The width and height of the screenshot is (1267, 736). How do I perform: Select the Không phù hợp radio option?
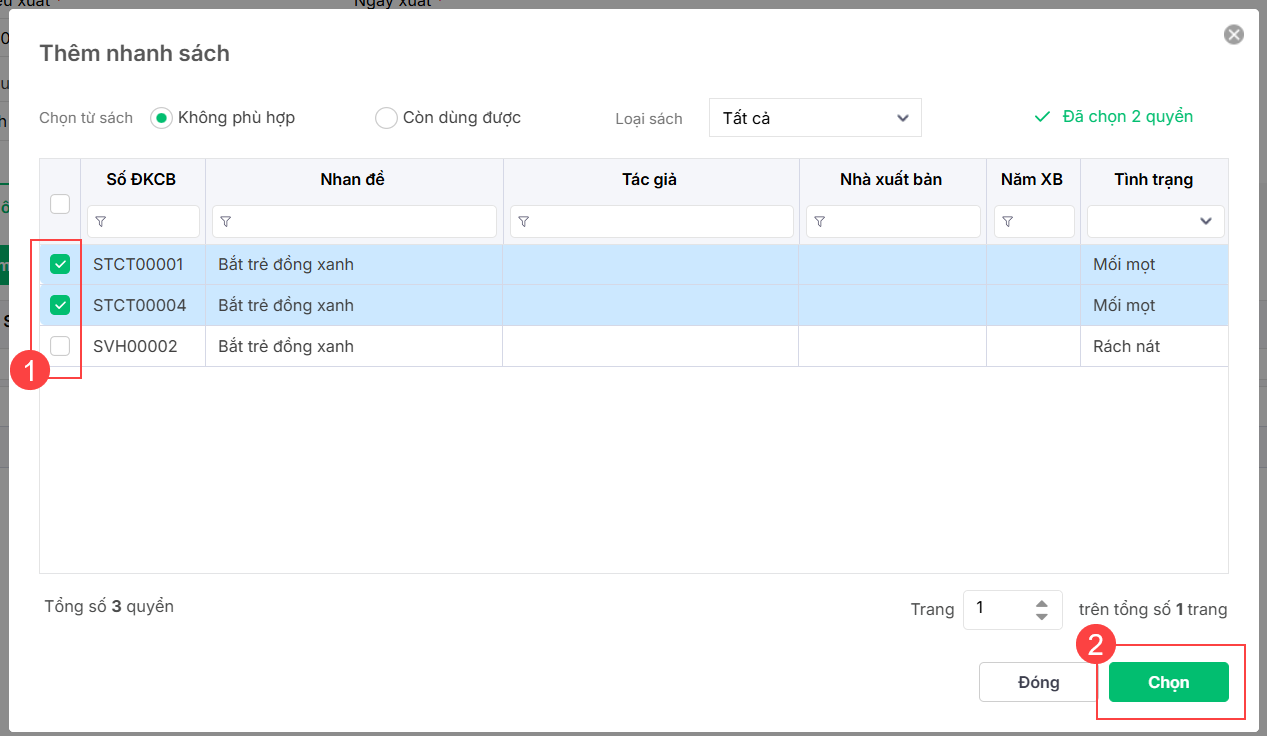[x=161, y=118]
